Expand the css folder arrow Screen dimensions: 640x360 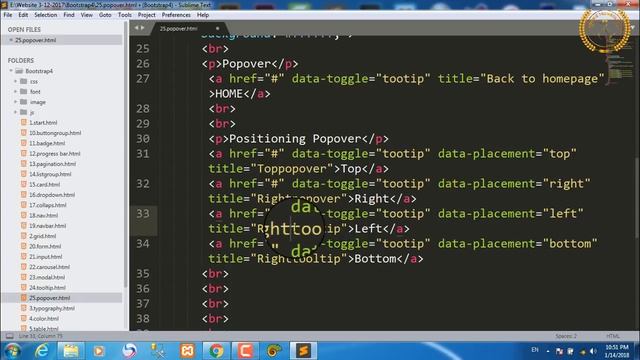pos(16,81)
